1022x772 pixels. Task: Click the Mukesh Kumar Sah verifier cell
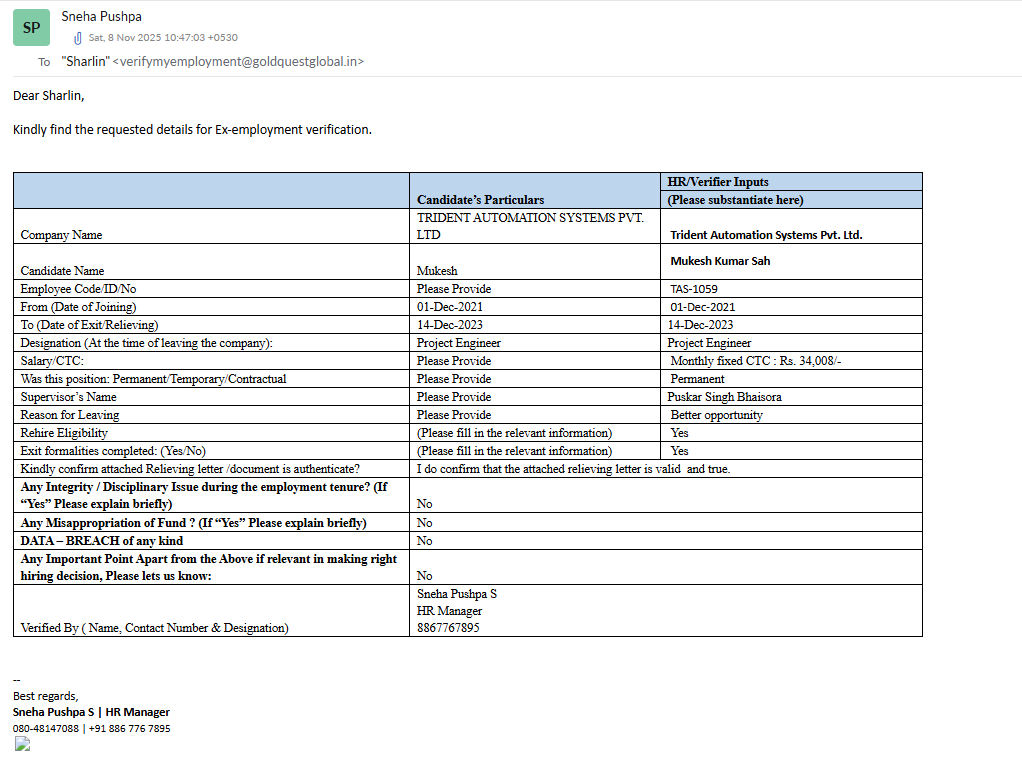pos(720,261)
